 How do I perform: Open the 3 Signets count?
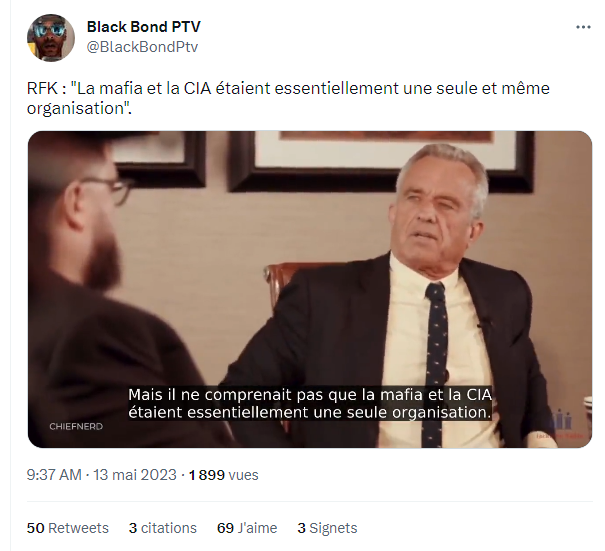327,528
